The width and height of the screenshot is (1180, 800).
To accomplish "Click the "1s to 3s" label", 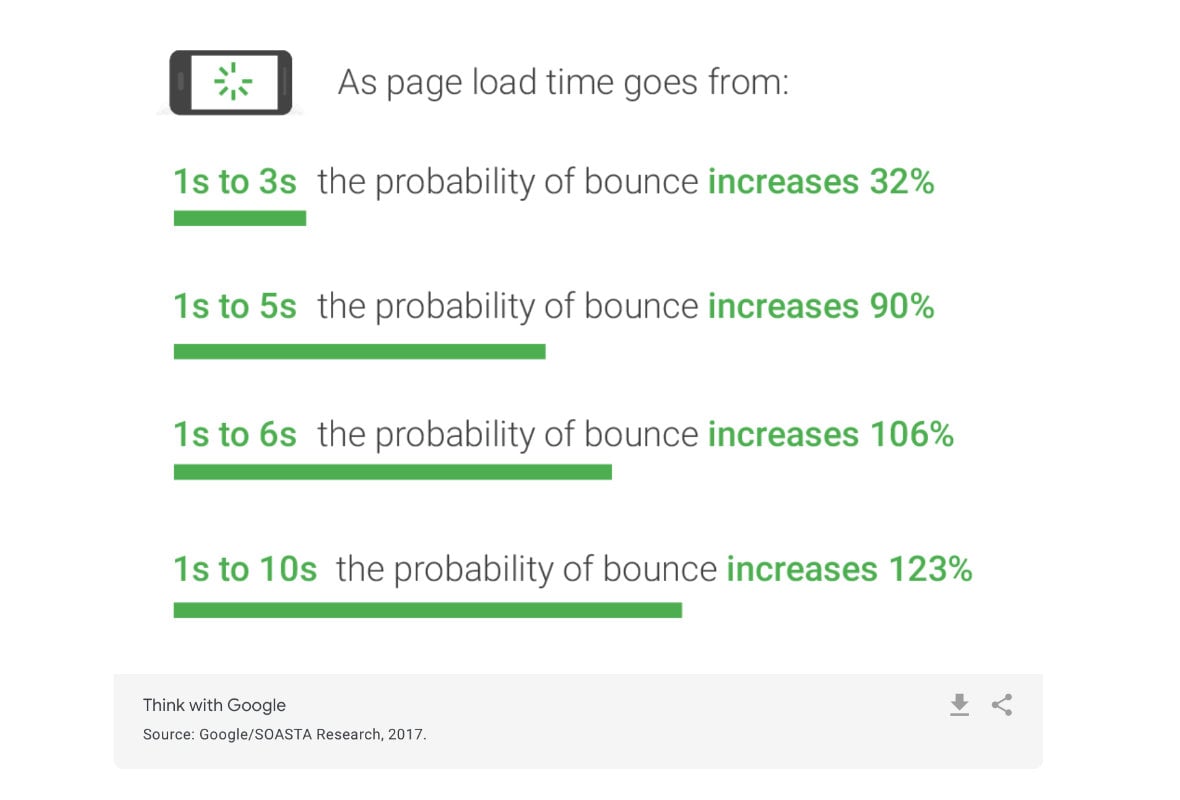I will (235, 182).
